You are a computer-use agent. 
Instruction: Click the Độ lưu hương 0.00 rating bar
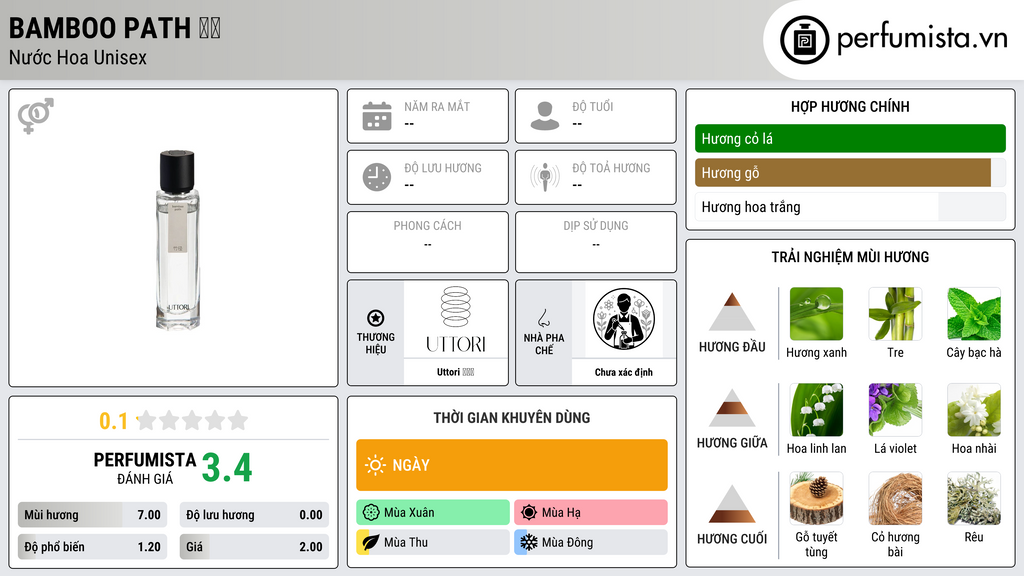point(254,515)
